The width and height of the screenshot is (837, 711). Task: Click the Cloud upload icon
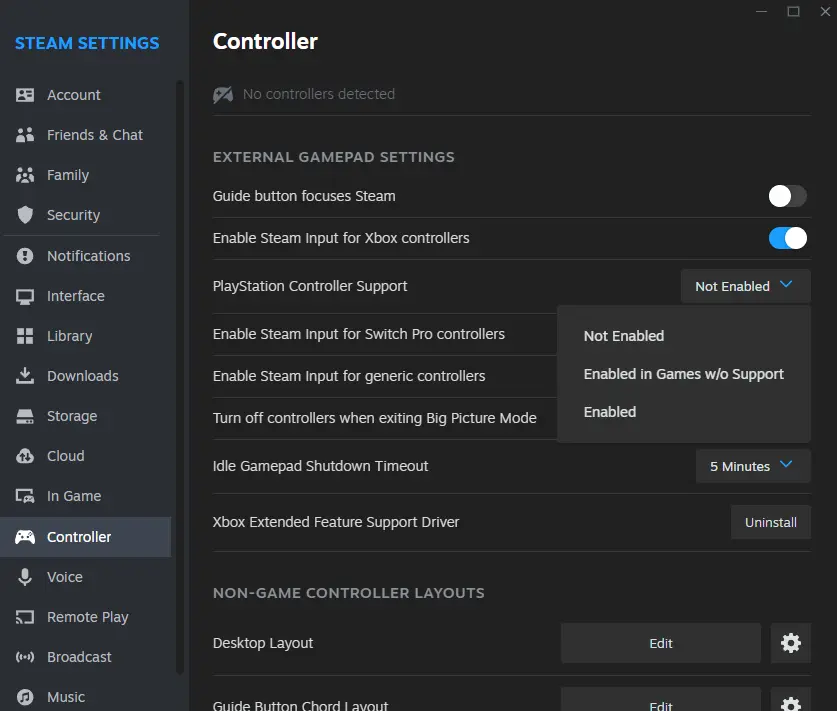pyautogui.click(x=25, y=456)
